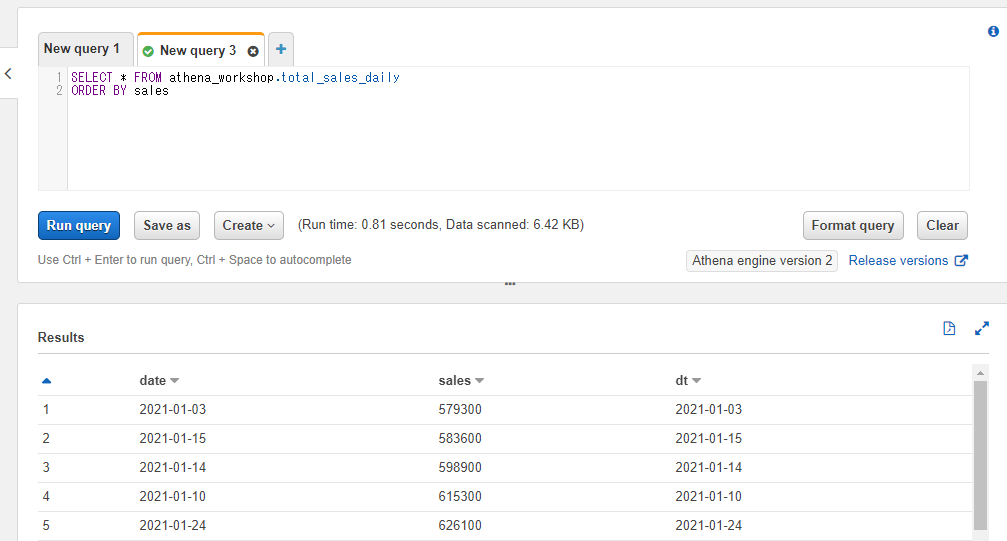
Task: Click dt cell 2021-01-24
Action: click(708, 525)
